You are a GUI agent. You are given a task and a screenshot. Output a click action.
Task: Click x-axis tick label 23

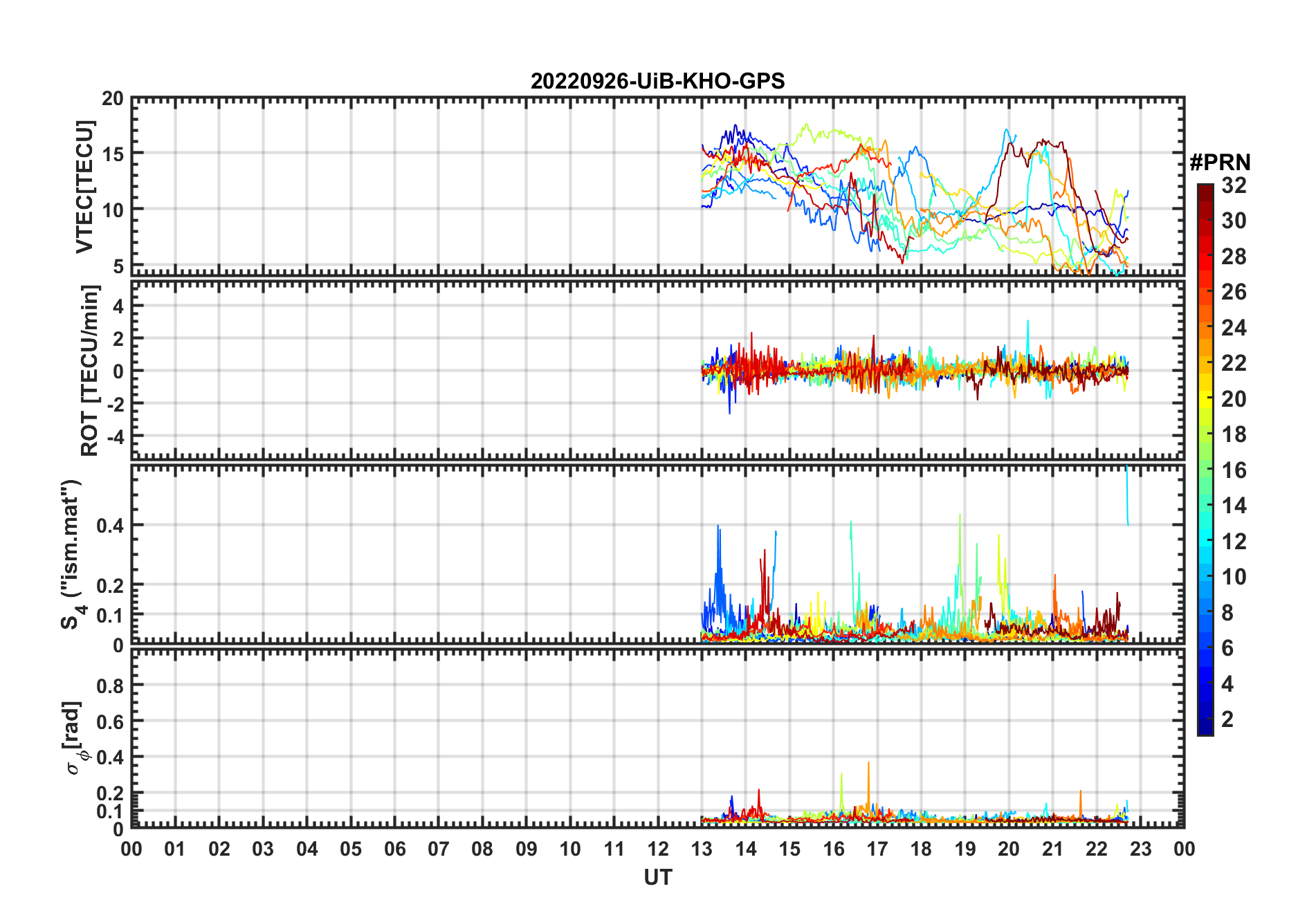pos(1140,849)
